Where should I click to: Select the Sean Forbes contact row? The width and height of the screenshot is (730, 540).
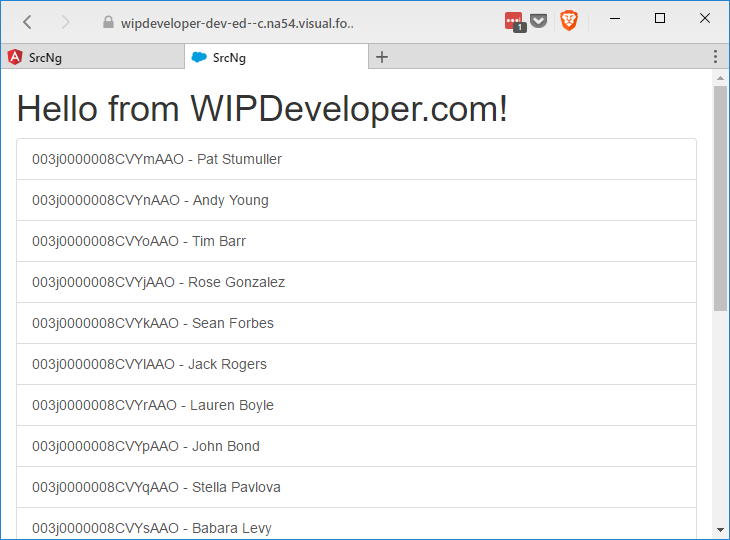pos(357,323)
